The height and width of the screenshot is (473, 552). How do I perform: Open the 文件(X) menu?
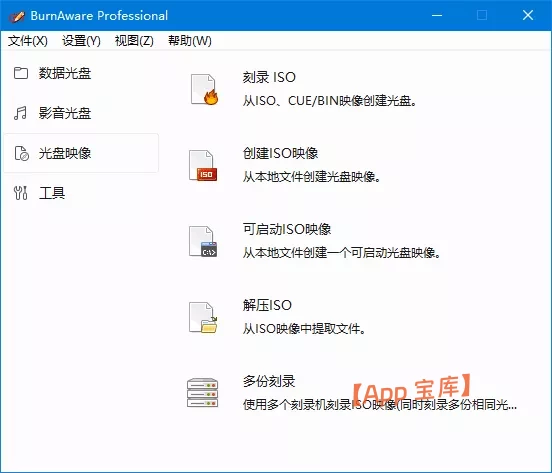tap(27, 41)
